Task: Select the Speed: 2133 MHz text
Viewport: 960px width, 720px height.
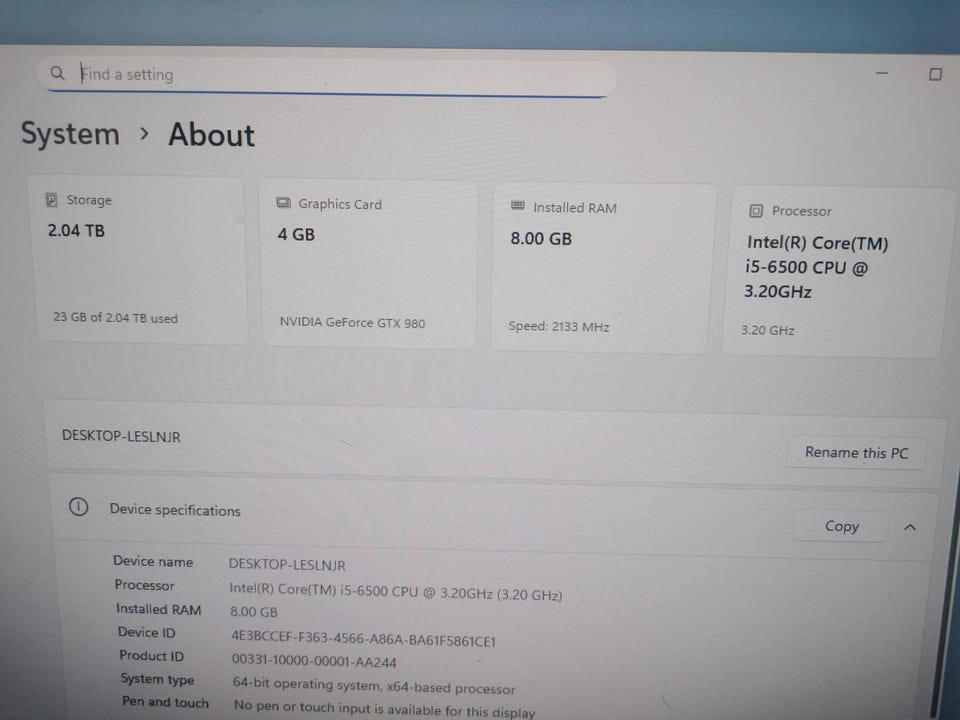Action: (x=558, y=326)
